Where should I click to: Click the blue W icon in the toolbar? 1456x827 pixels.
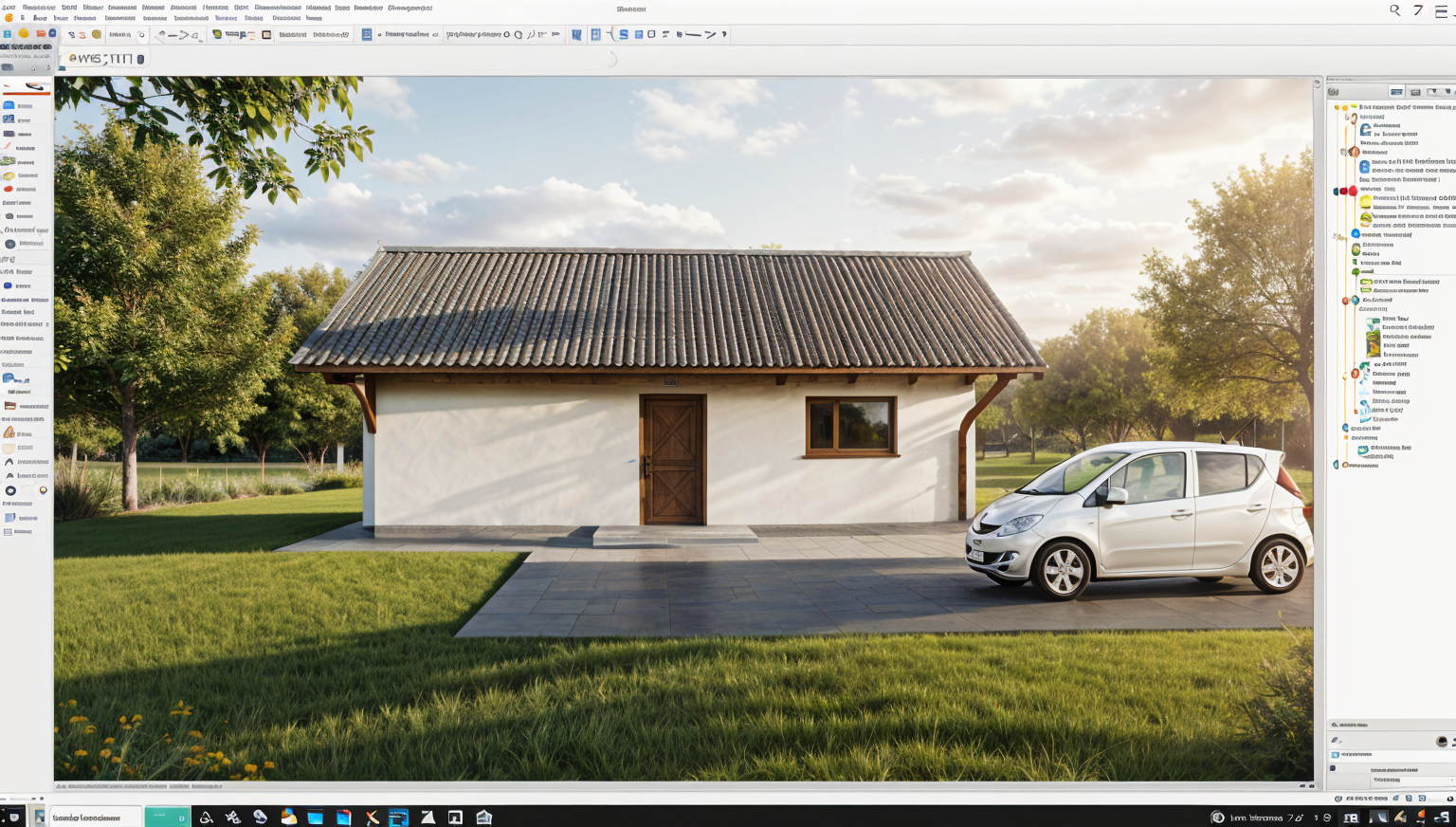tap(576, 35)
